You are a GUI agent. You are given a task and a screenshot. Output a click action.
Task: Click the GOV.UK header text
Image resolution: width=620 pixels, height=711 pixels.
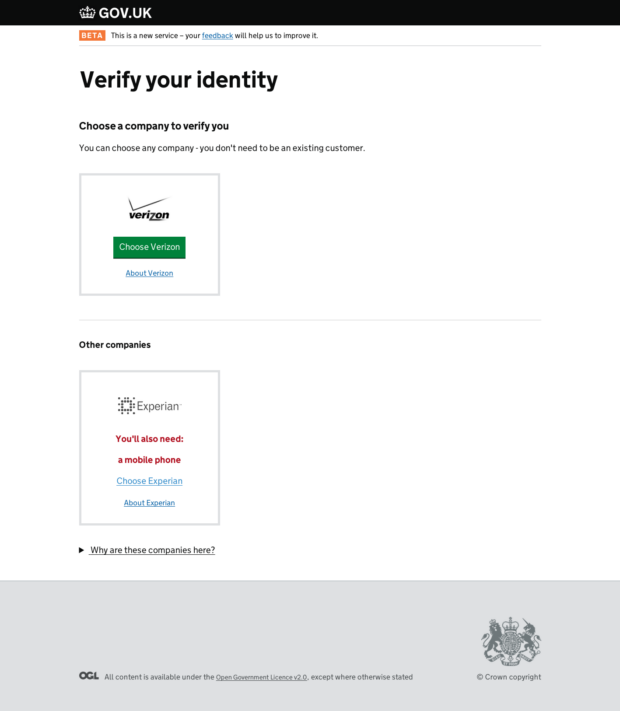click(125, 13)
